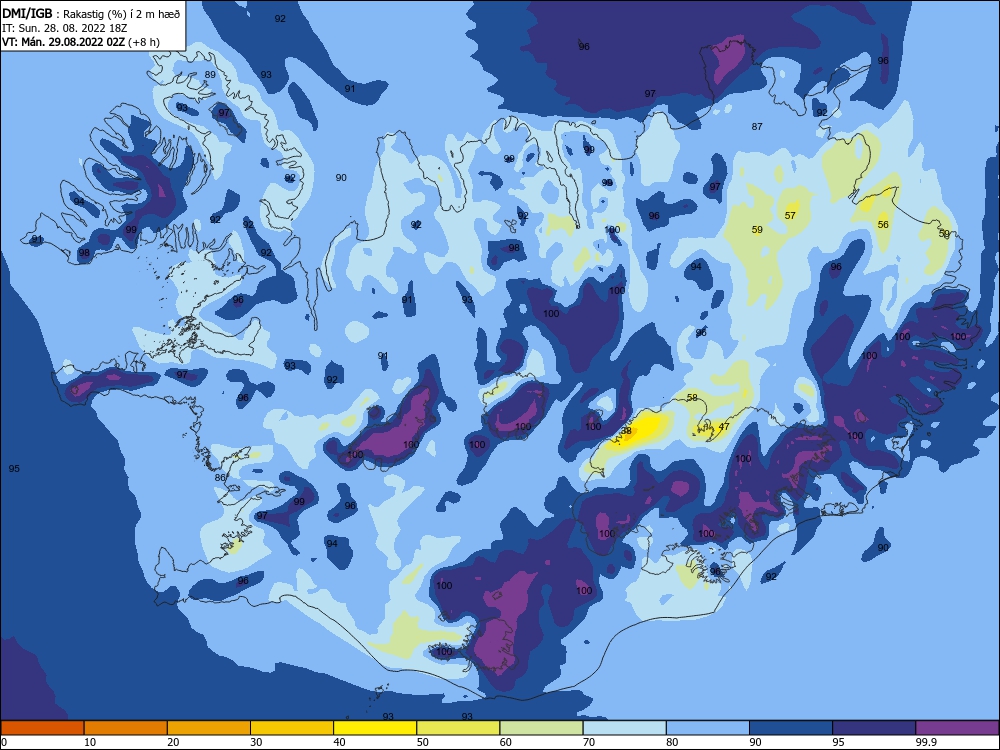Choose the gold 30–40 legend swatch
The image size is (1000, 750).
click(x=292, y=728)
